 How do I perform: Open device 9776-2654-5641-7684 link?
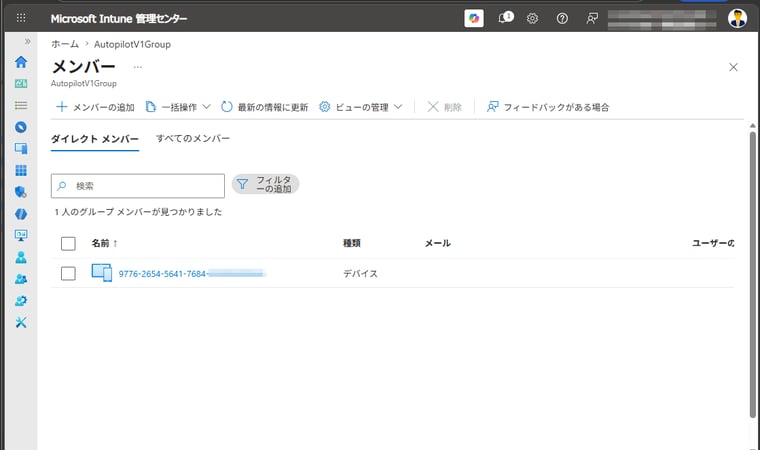point(192,274)
